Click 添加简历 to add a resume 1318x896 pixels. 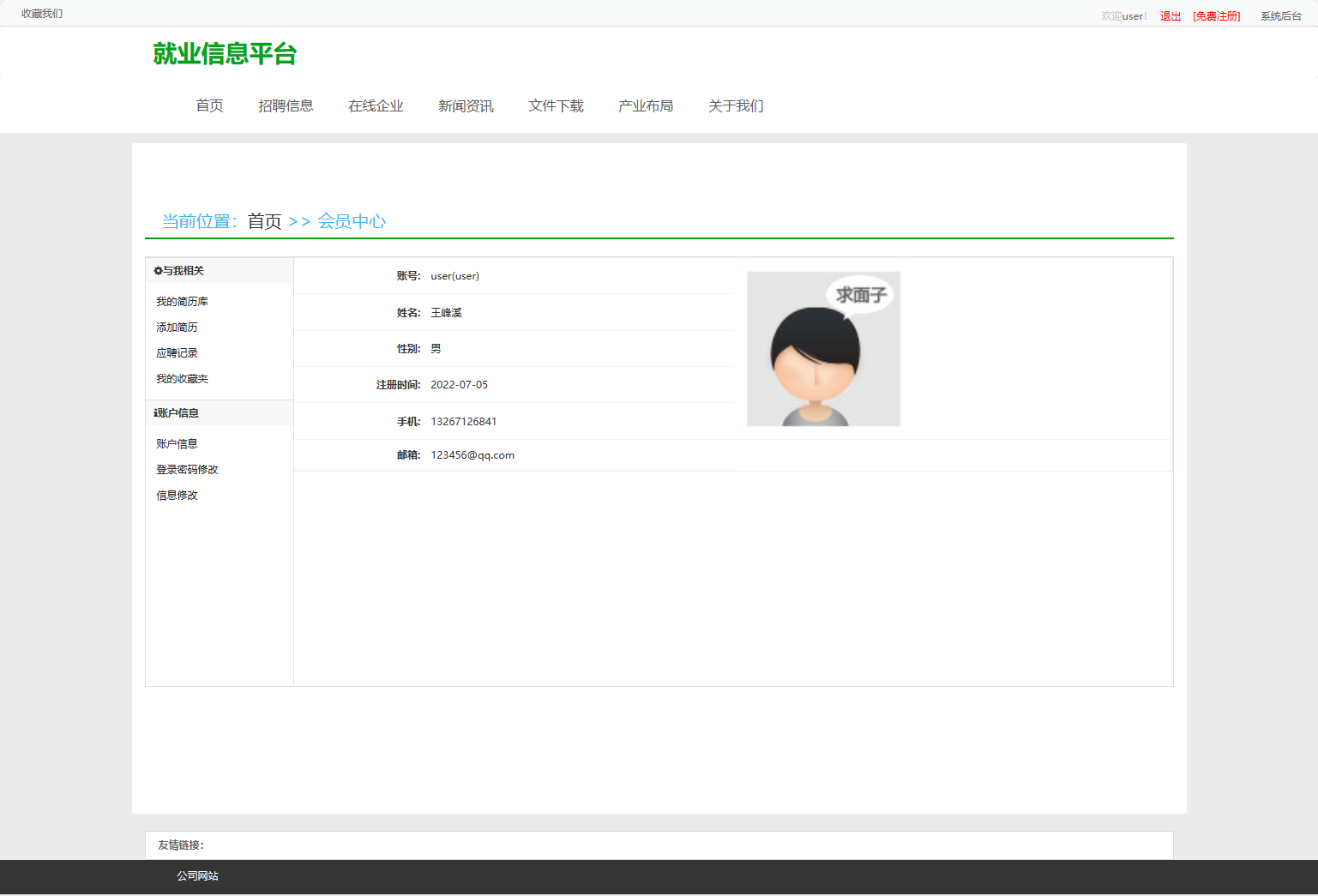176,327
